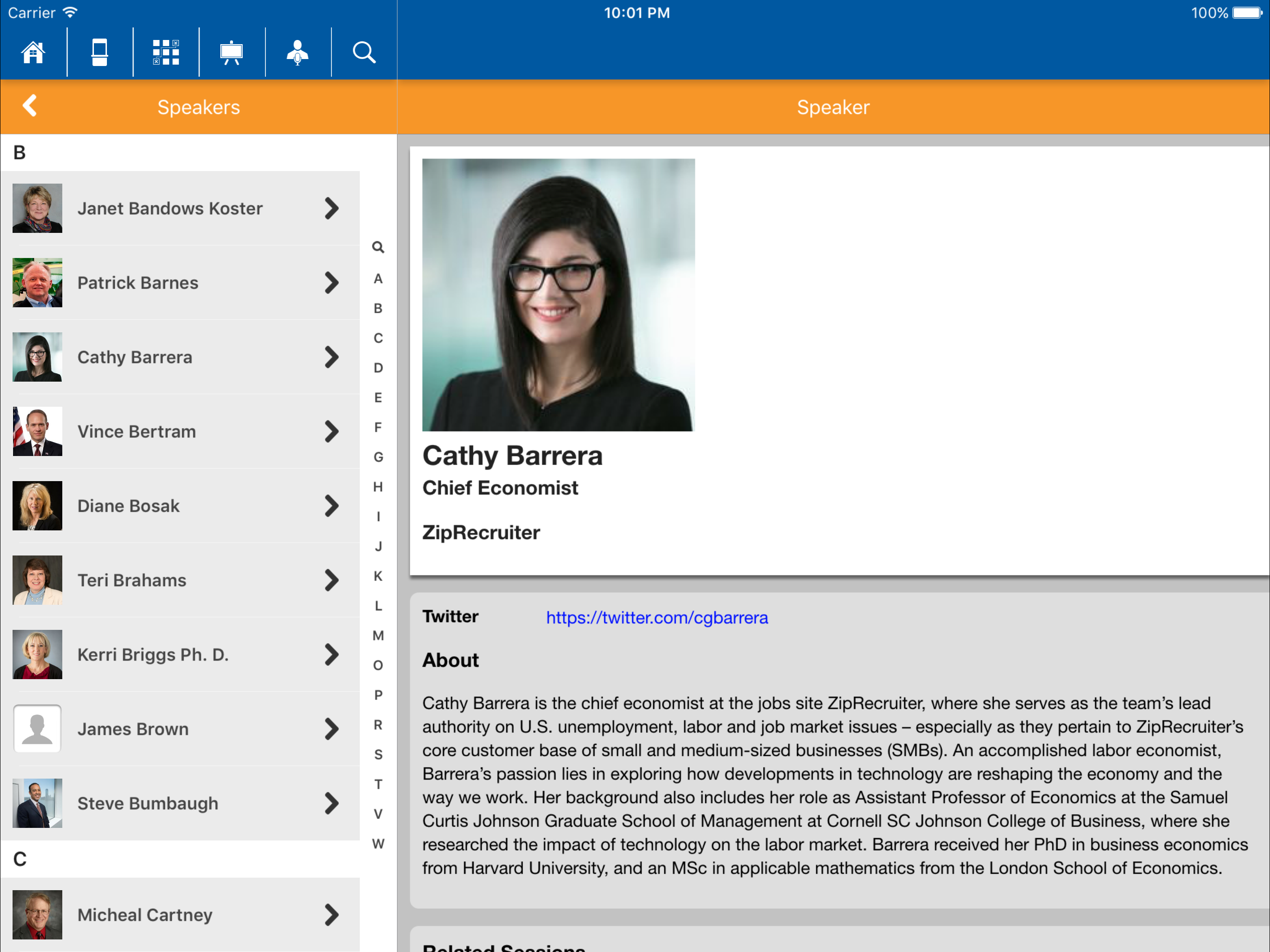Jump to letter B in index

click(x=378, y=308)
